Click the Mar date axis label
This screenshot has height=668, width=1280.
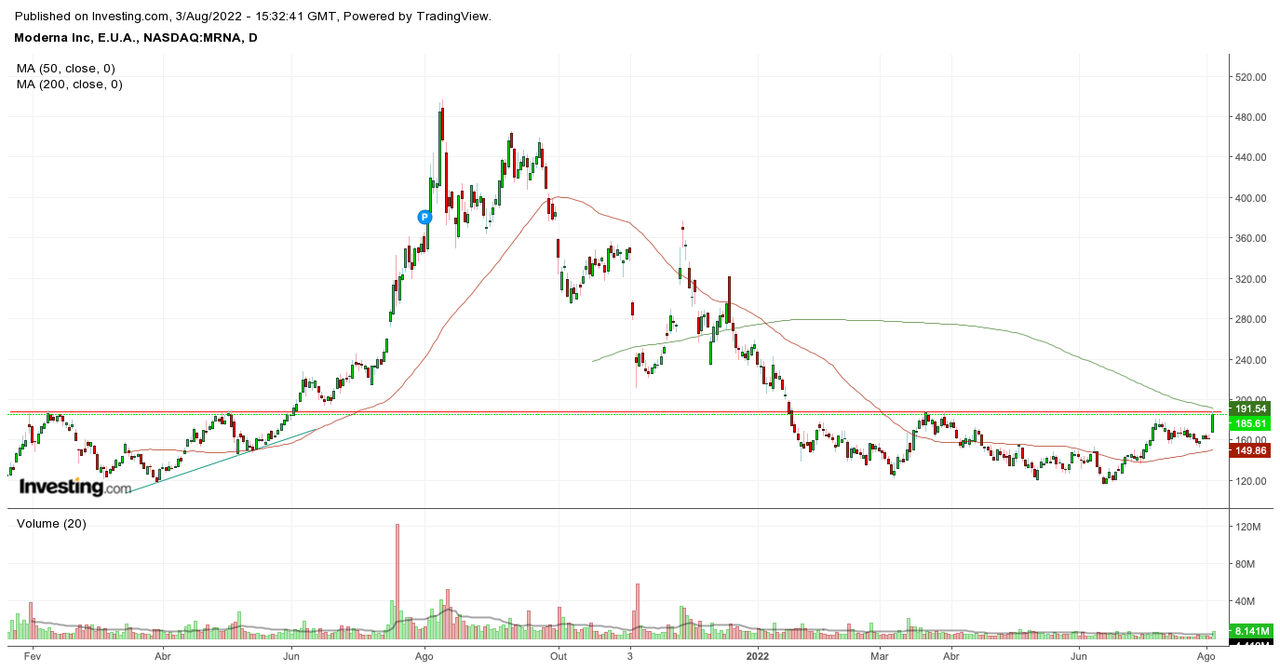pos(879,656)
